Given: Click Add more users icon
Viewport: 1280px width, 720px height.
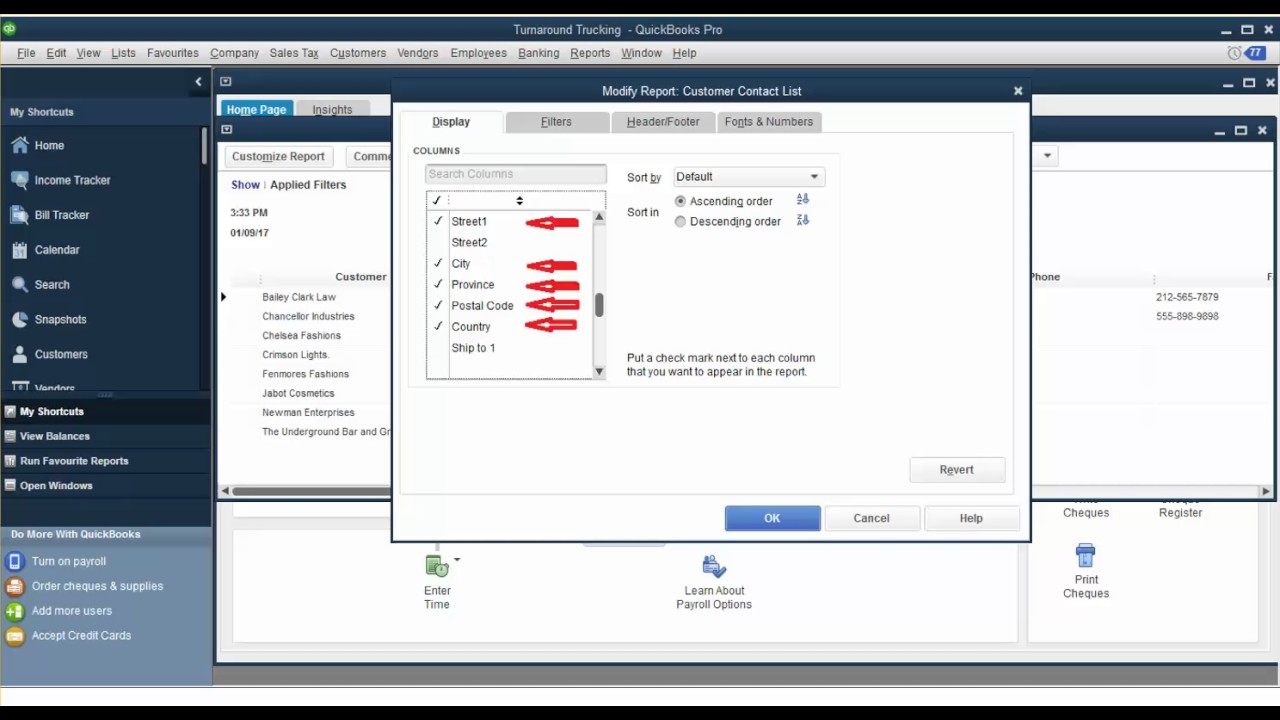Looking at the screenshot, I should click(x=15, y=611).
